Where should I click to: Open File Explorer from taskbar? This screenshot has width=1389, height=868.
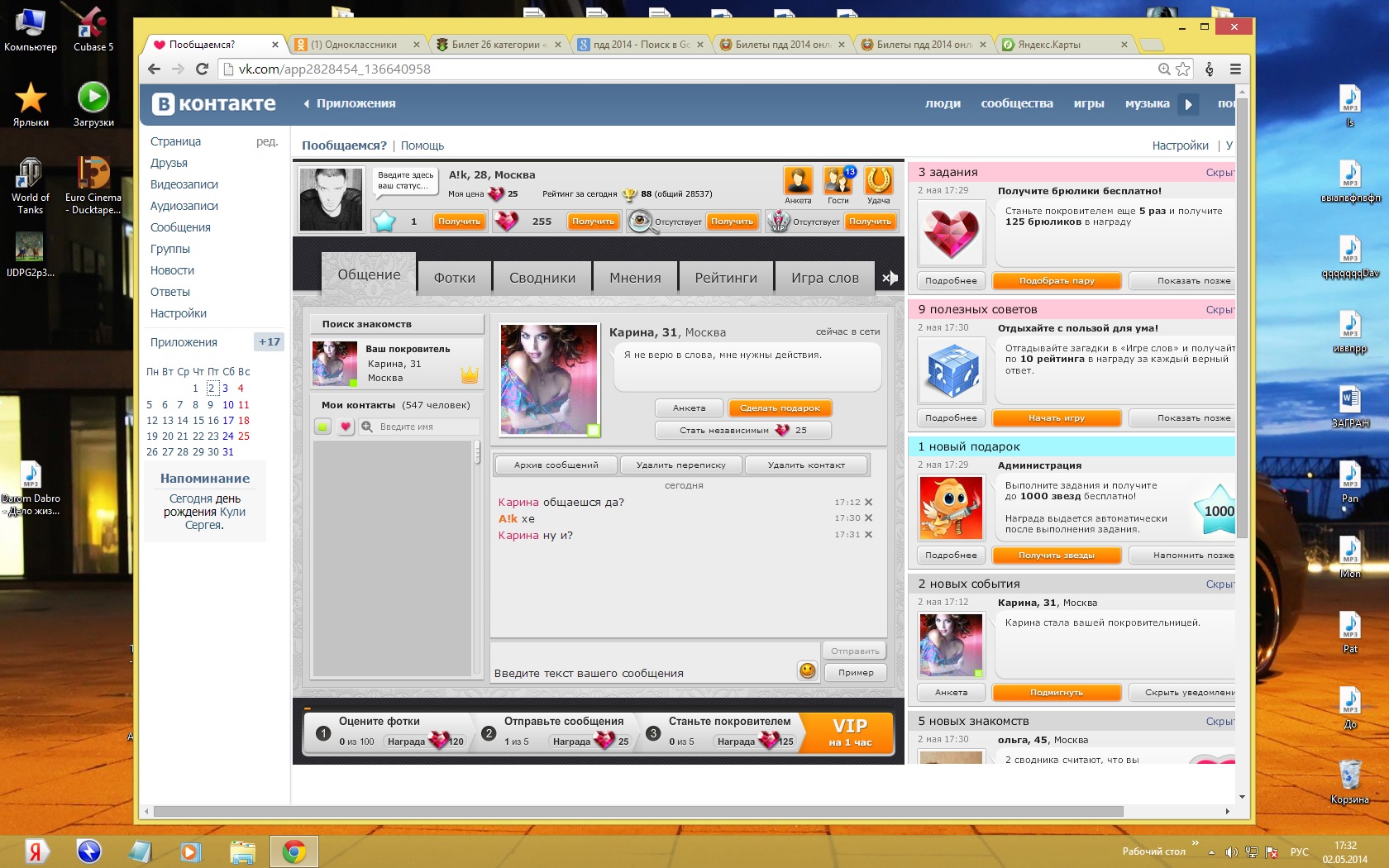pyautogui.click(x=242, y=851)
